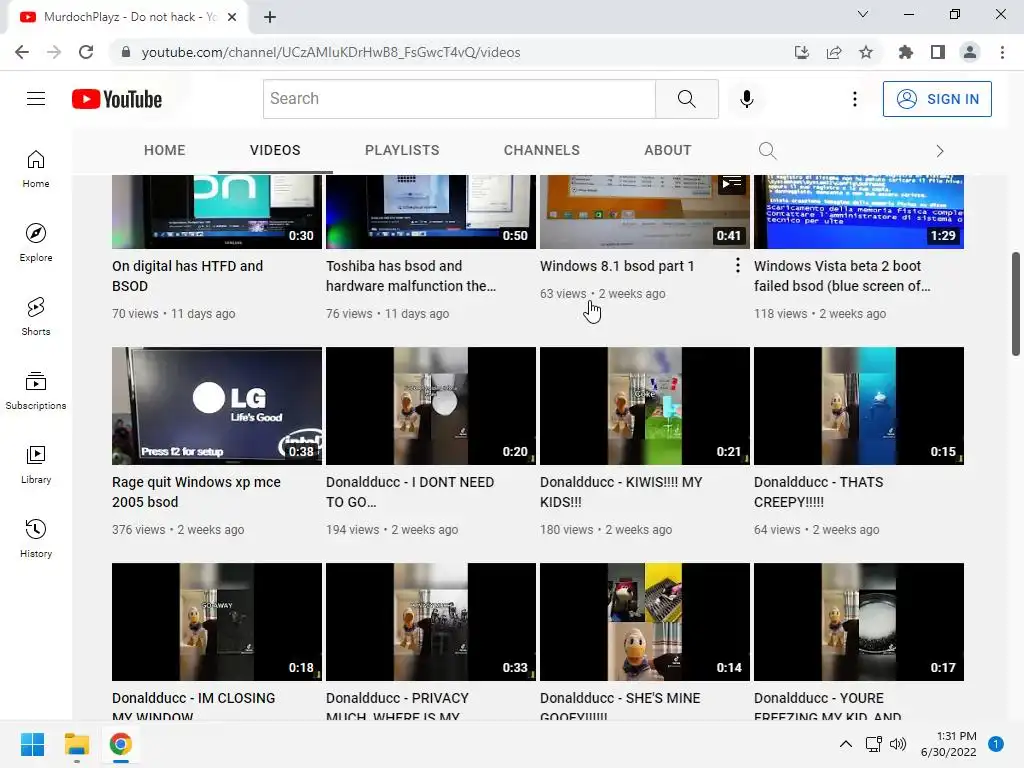The width and height of the screenshot is (1024, 768).
Task: Open Library in sidebar
Action: point(36,464)
